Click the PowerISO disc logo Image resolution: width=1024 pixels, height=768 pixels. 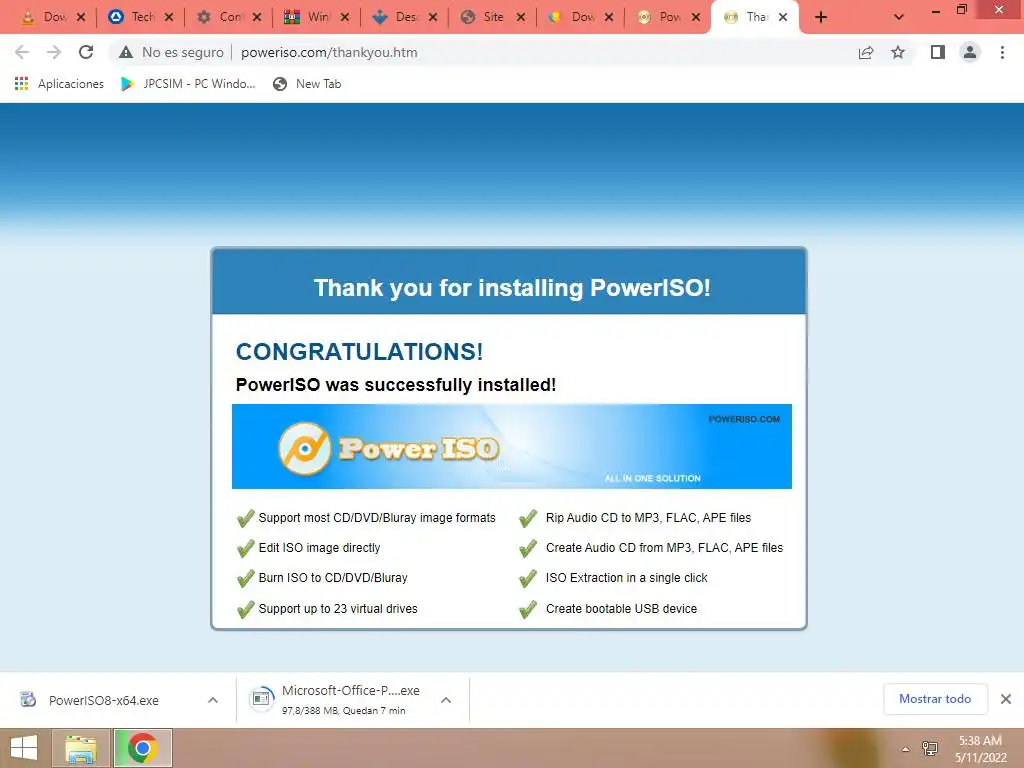[304, 448]
